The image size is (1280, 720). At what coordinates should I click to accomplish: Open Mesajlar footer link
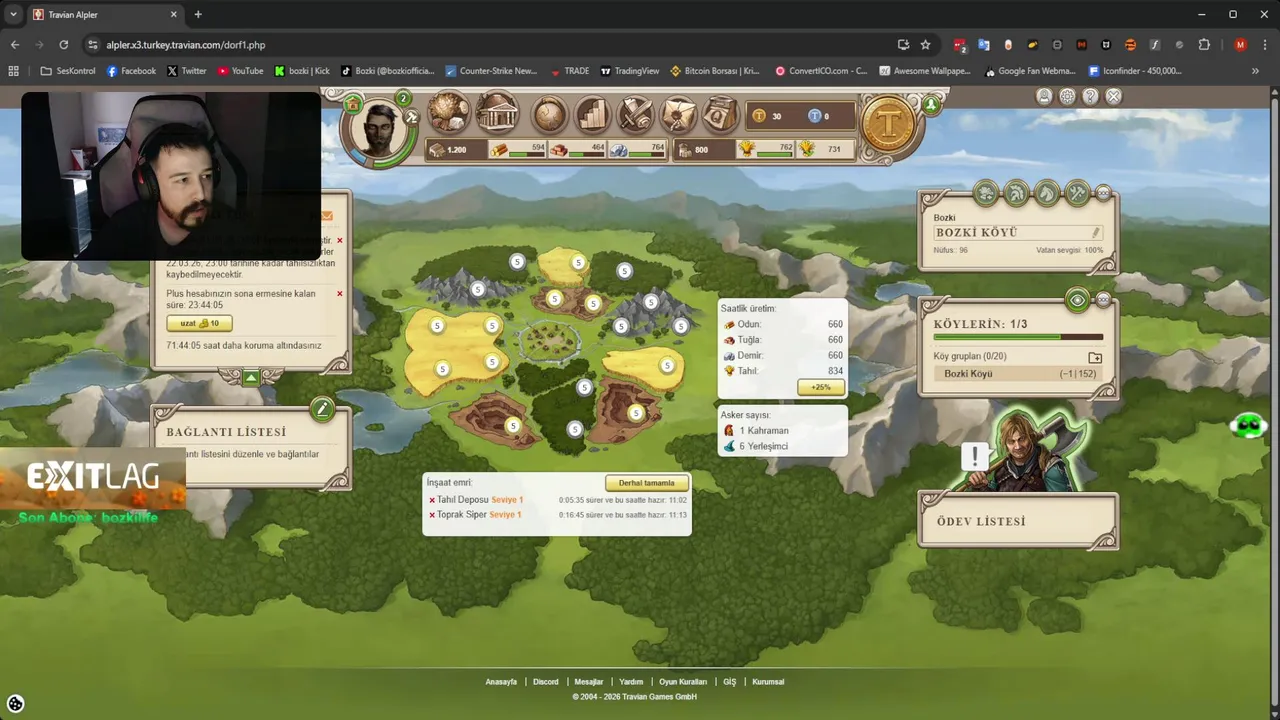tap(589, 682)
